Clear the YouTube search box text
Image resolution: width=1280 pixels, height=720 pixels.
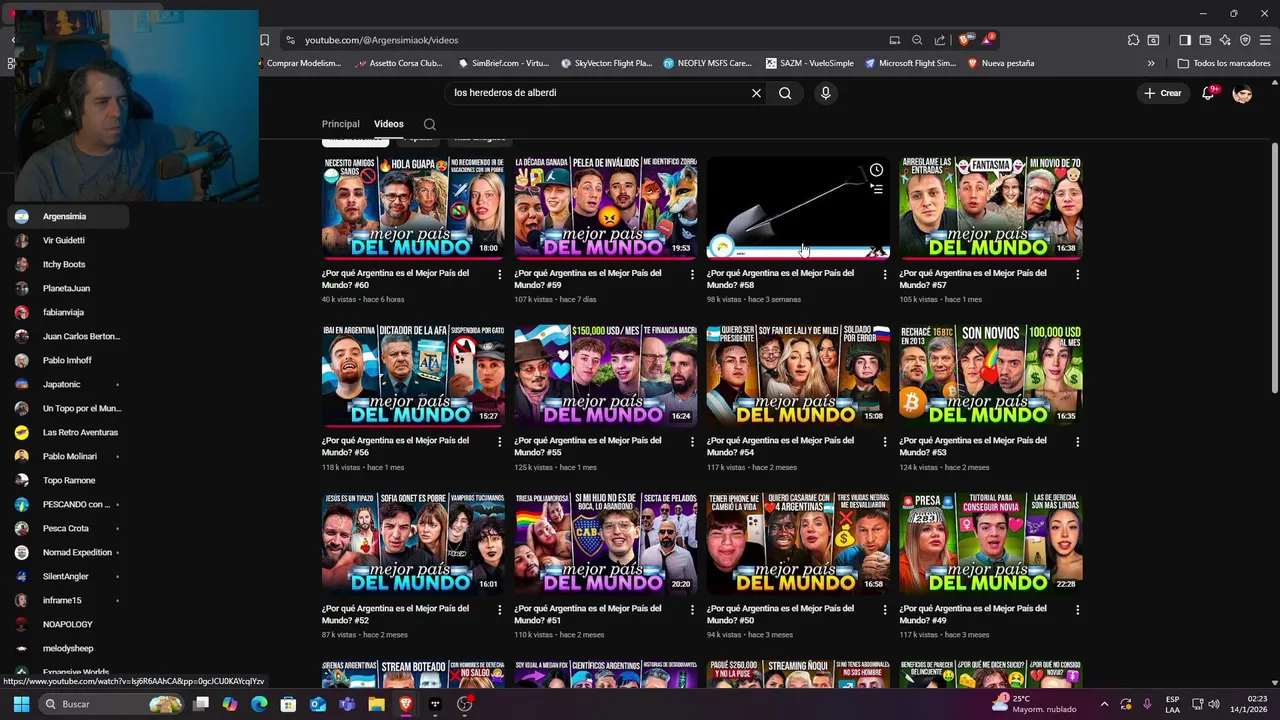[756, 93]
